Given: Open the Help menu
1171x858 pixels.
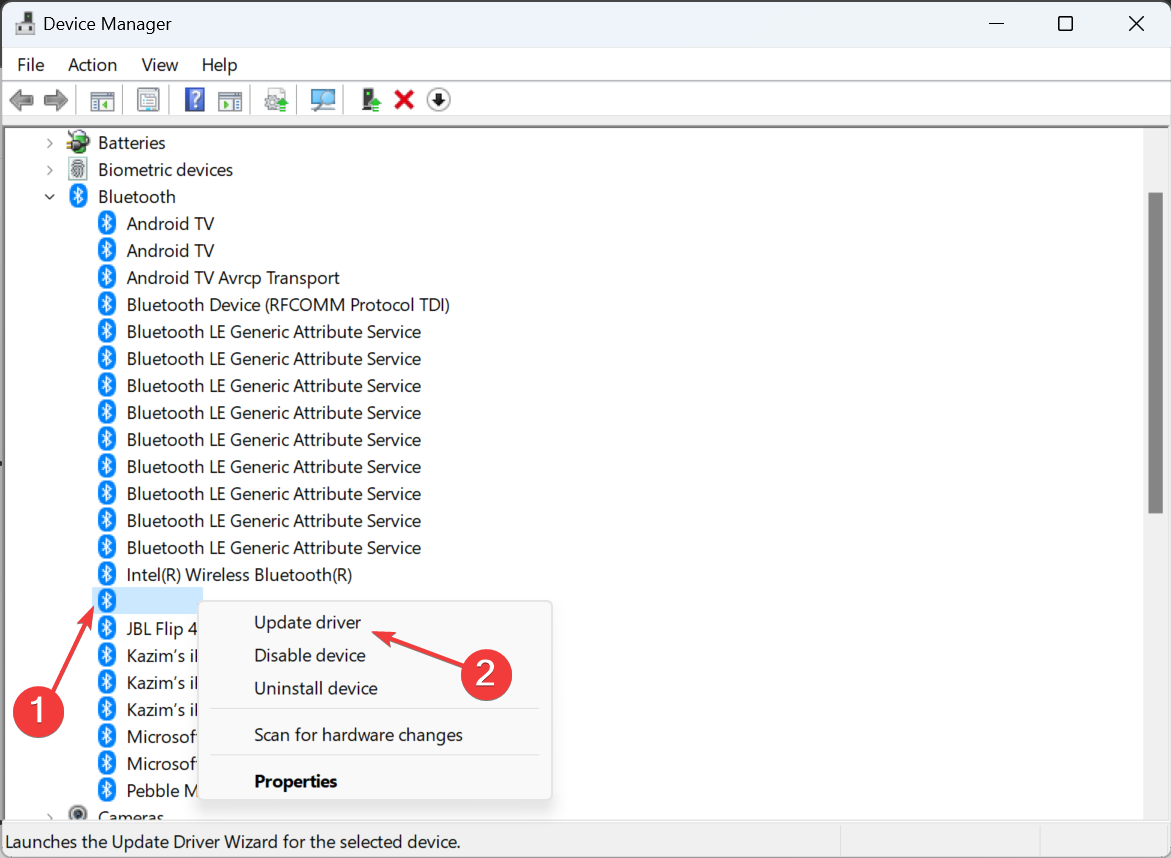Looking at the screenshot, I should point(220,65).
